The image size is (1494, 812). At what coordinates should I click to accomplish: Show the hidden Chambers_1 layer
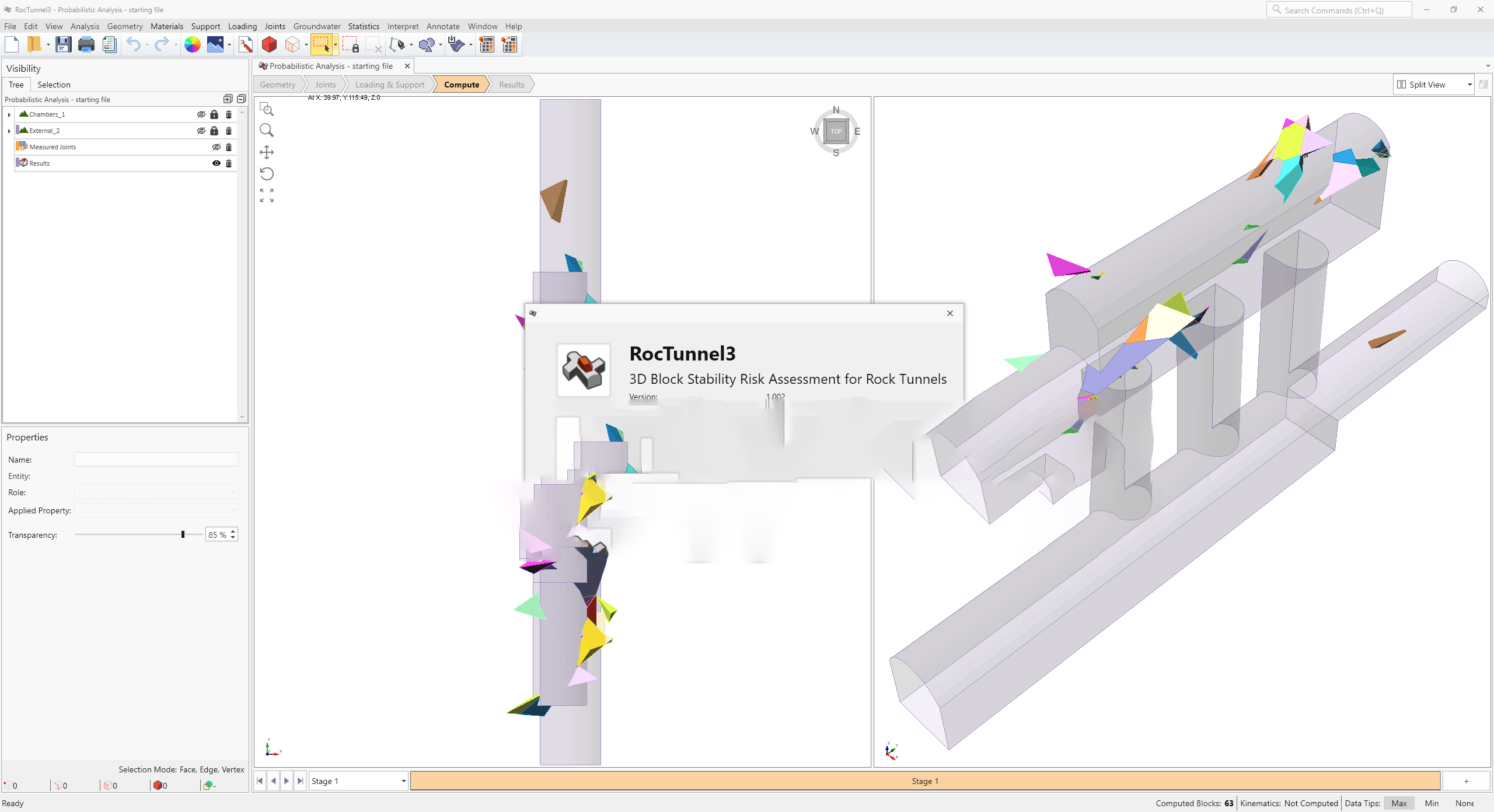tap(201, 114)
